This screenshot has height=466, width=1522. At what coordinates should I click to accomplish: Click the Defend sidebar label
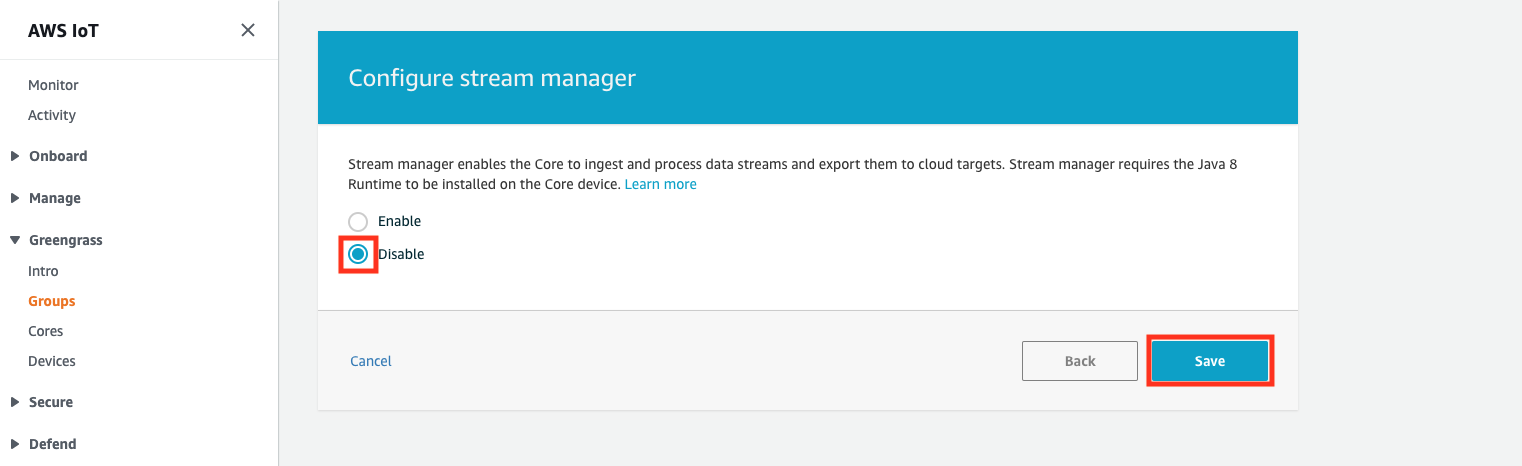53,444
